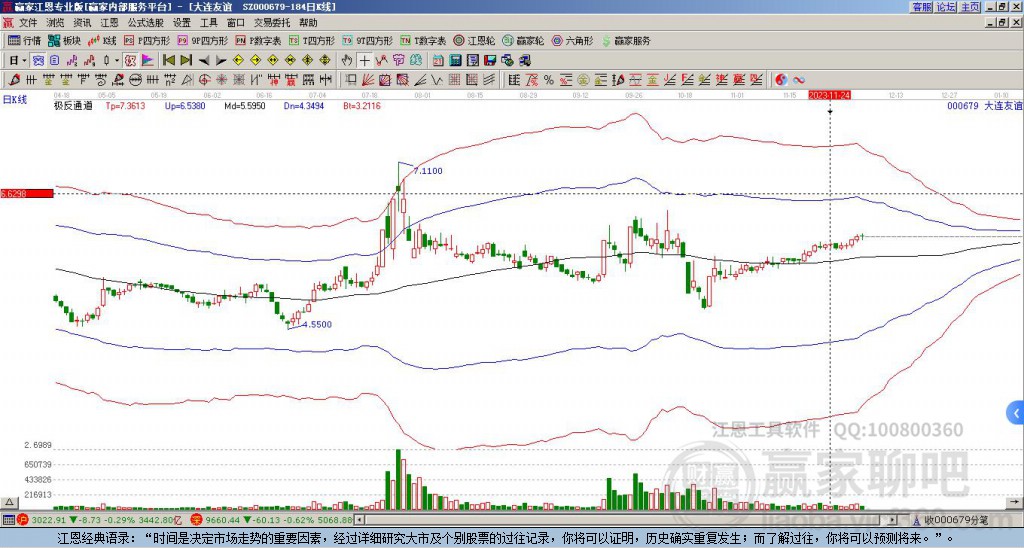Screen dimensions: 1024x548
Task: Click the percent % retracement tool
Action: point(549,80)
